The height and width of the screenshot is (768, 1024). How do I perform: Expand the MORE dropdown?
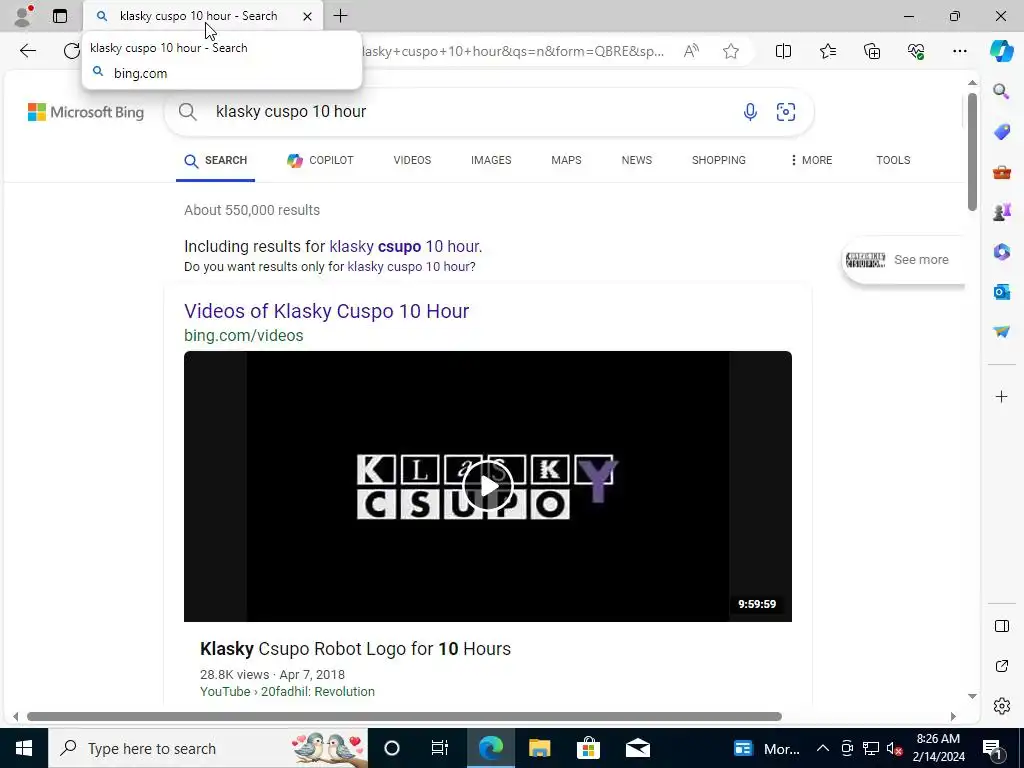[811, 161]
